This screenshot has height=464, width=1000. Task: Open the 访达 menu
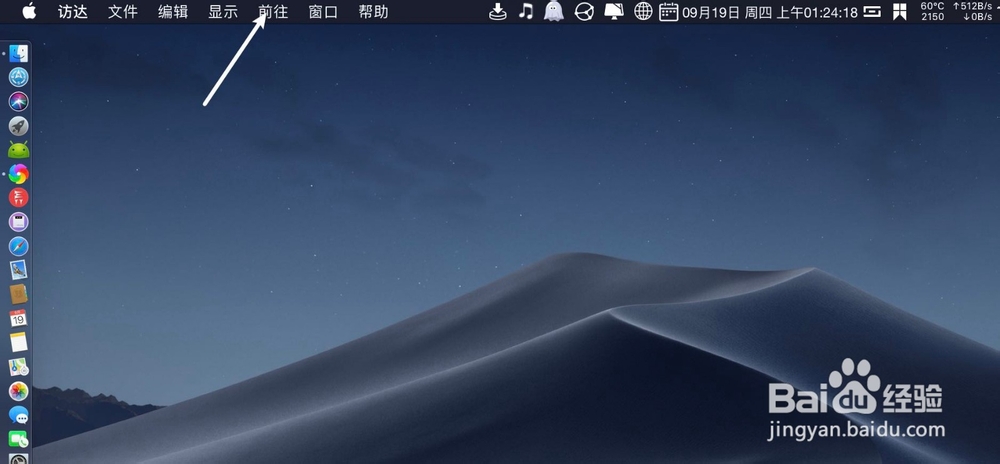pyautogui.click(x=73, y=11)
